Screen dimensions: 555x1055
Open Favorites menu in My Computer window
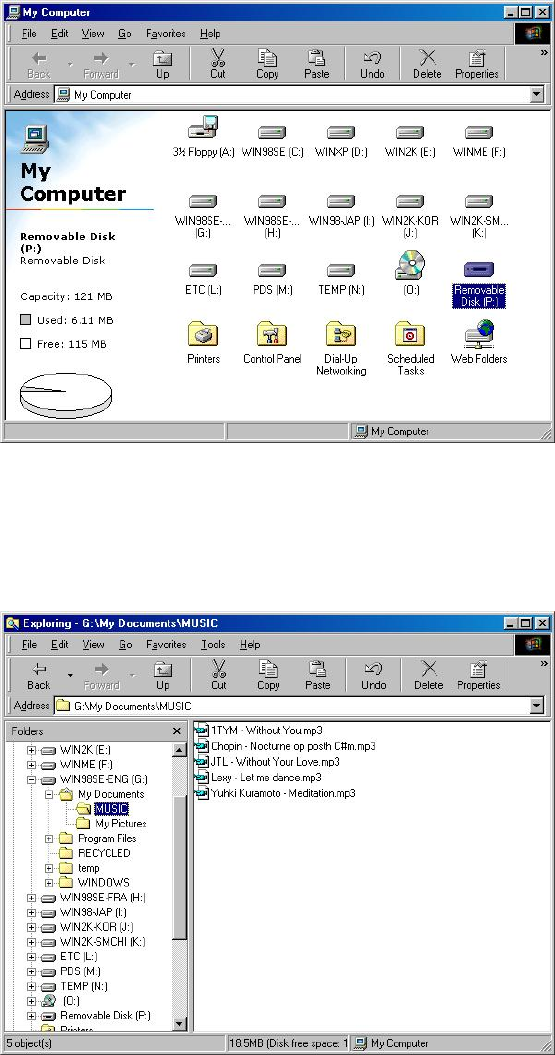coord(165,33)
